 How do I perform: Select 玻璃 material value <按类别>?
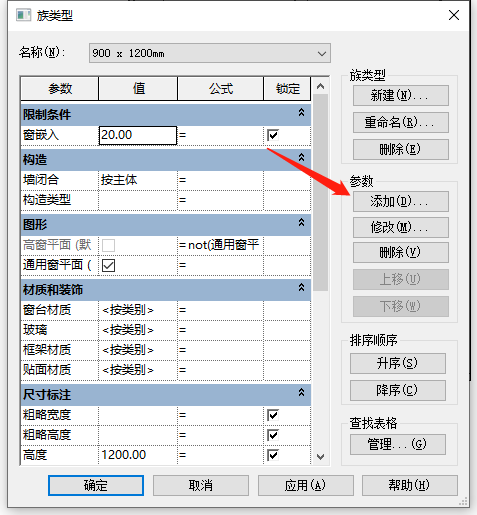138,330
